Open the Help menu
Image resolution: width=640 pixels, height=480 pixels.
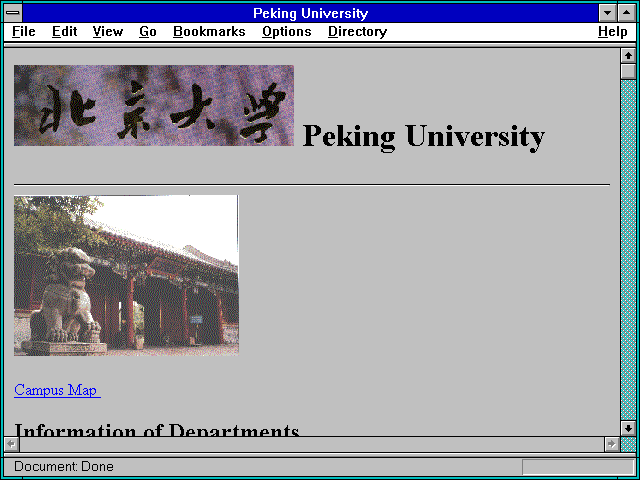click(x=613, y=32)
